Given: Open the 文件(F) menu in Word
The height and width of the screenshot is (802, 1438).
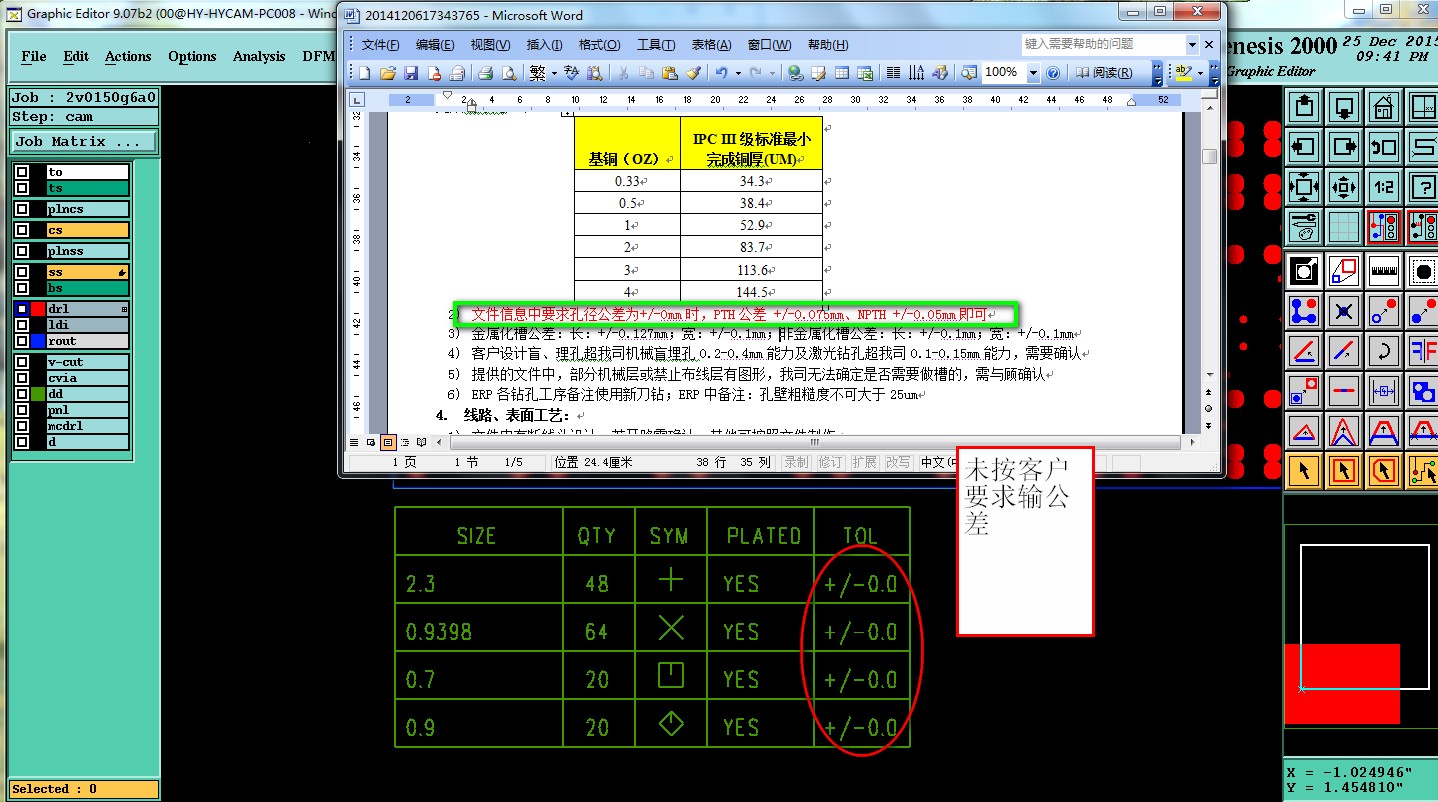Looking at the screenshot, I should (x=380, y=45).
